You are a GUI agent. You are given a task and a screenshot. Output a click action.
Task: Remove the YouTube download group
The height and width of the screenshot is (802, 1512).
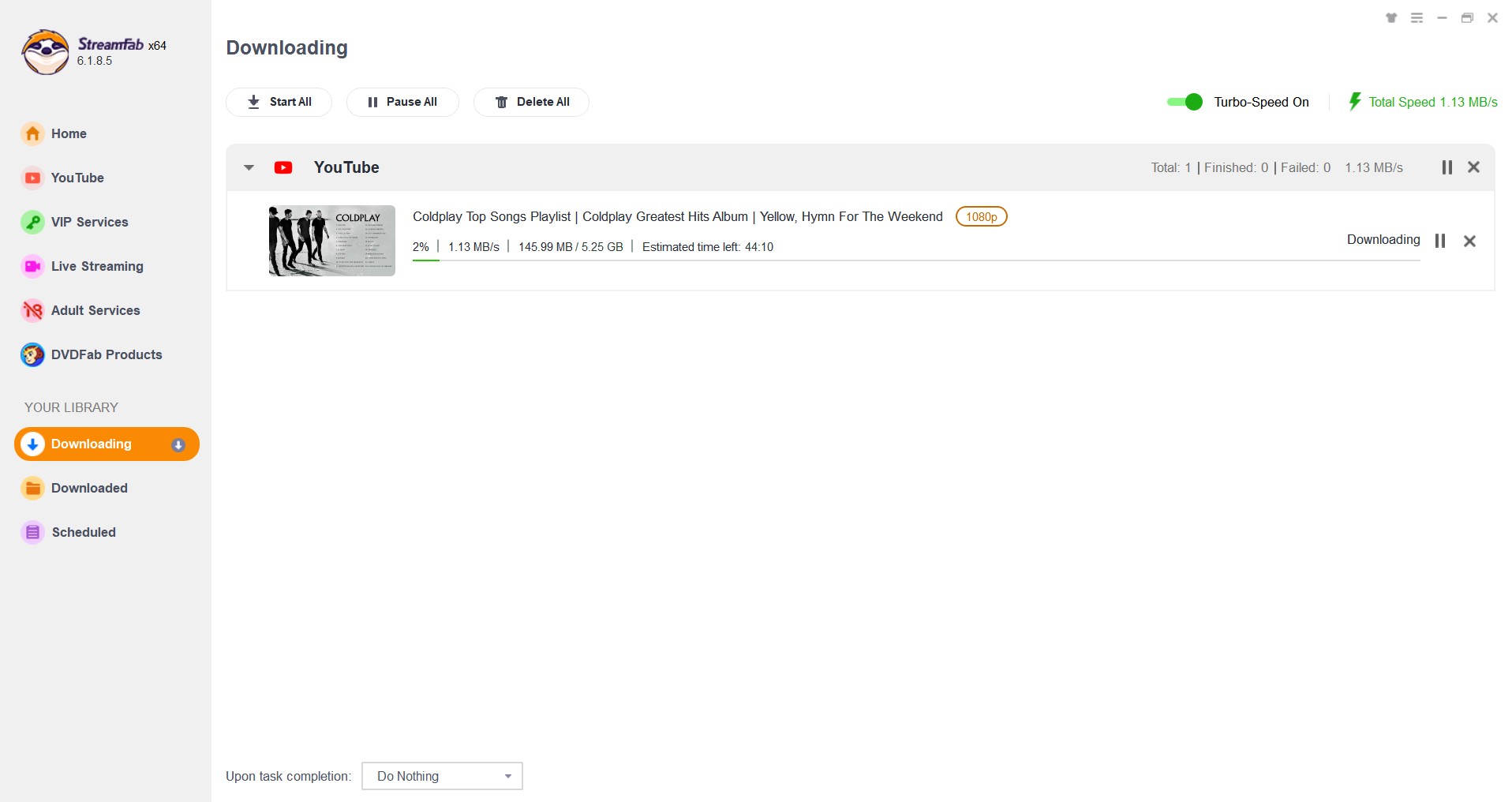click(x=1473, y=167)
